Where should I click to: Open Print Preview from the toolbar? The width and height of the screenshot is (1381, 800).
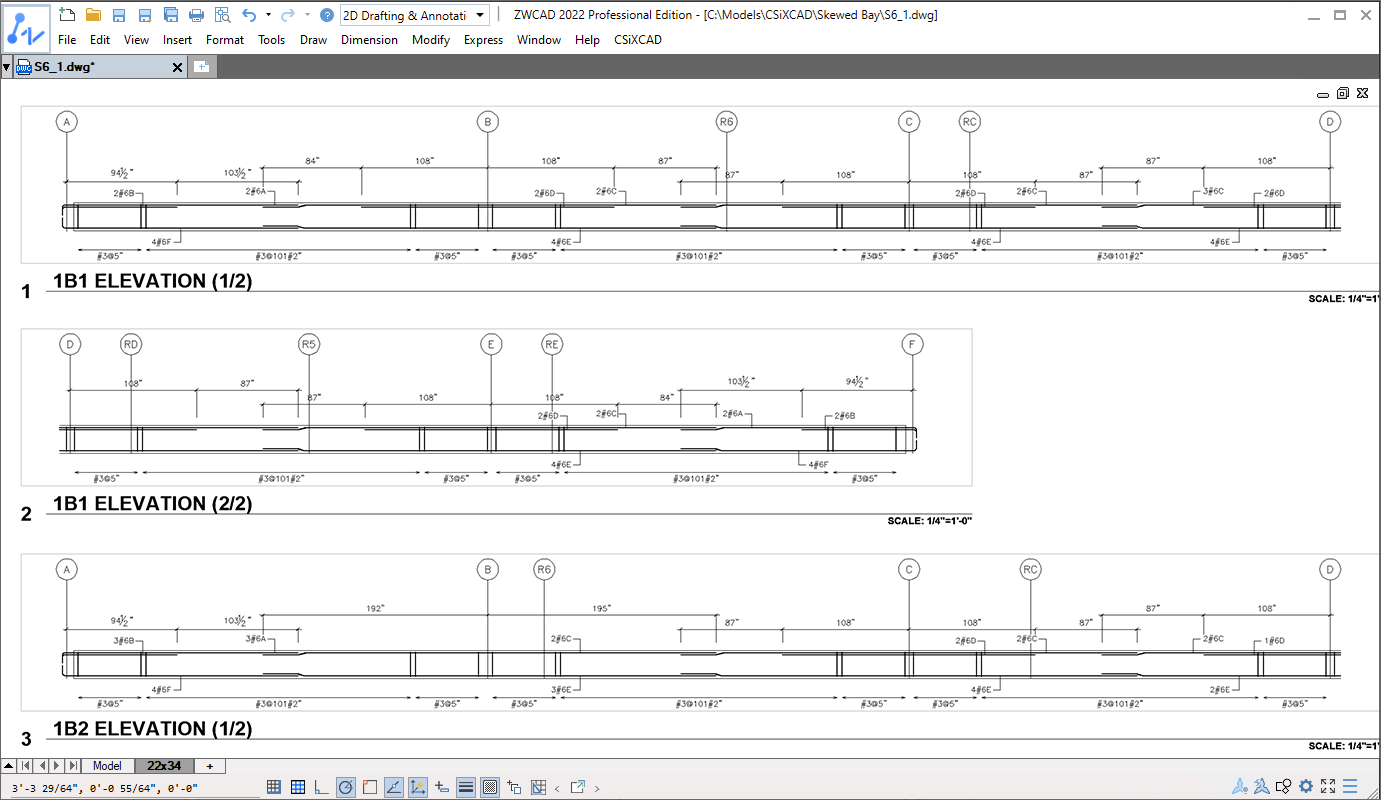click(222, 15)
